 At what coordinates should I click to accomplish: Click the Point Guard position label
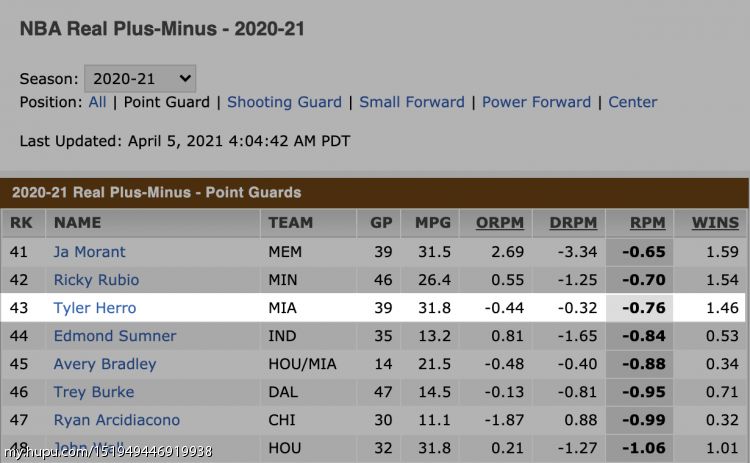pos(166,102)
